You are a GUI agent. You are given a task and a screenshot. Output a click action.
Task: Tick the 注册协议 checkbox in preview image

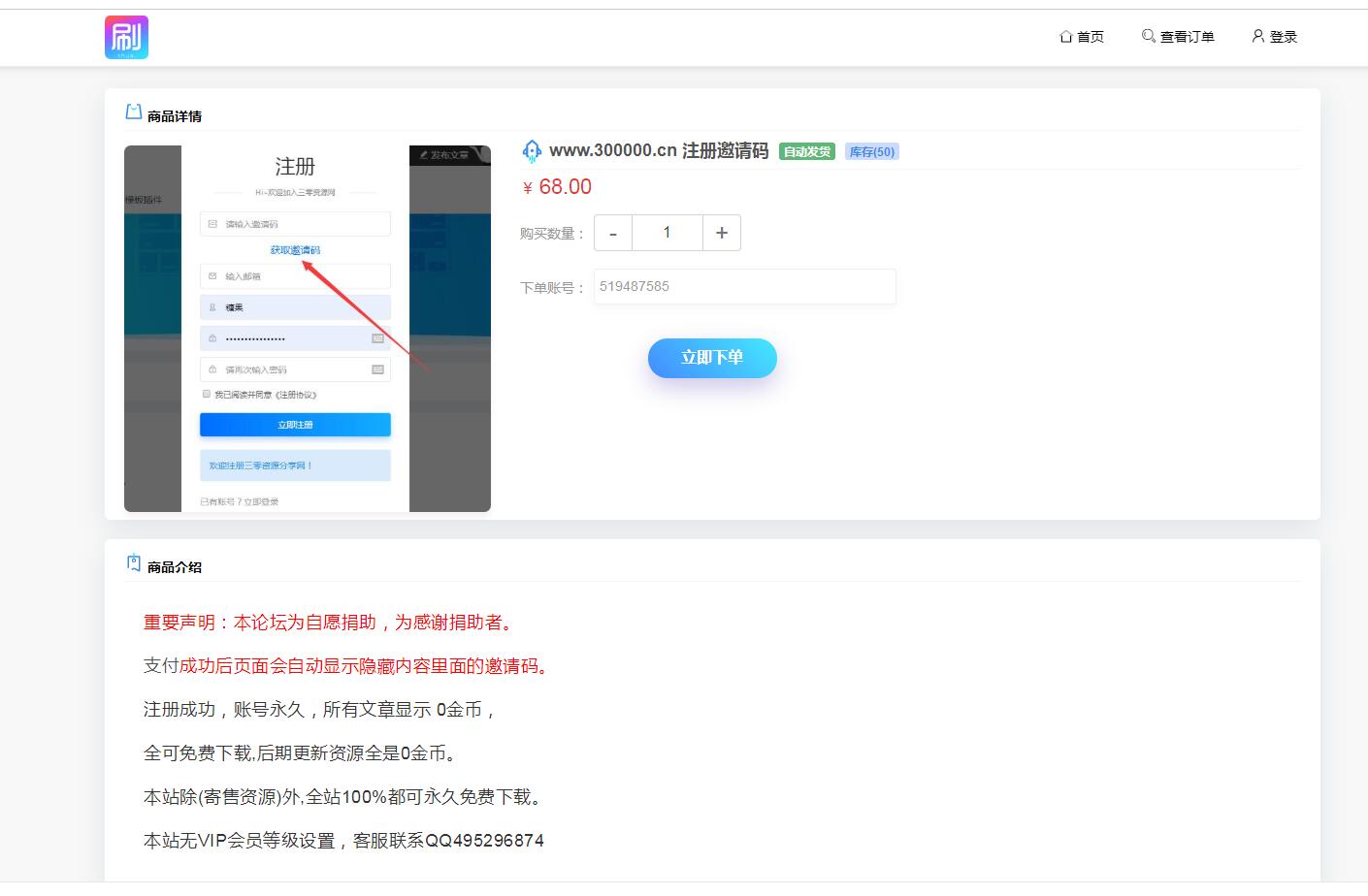[x=207, y=395]
